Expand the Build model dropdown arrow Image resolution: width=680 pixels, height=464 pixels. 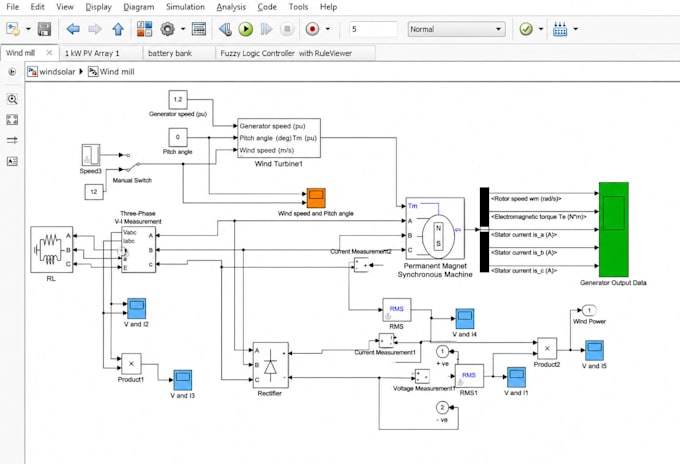coord(575,29)
